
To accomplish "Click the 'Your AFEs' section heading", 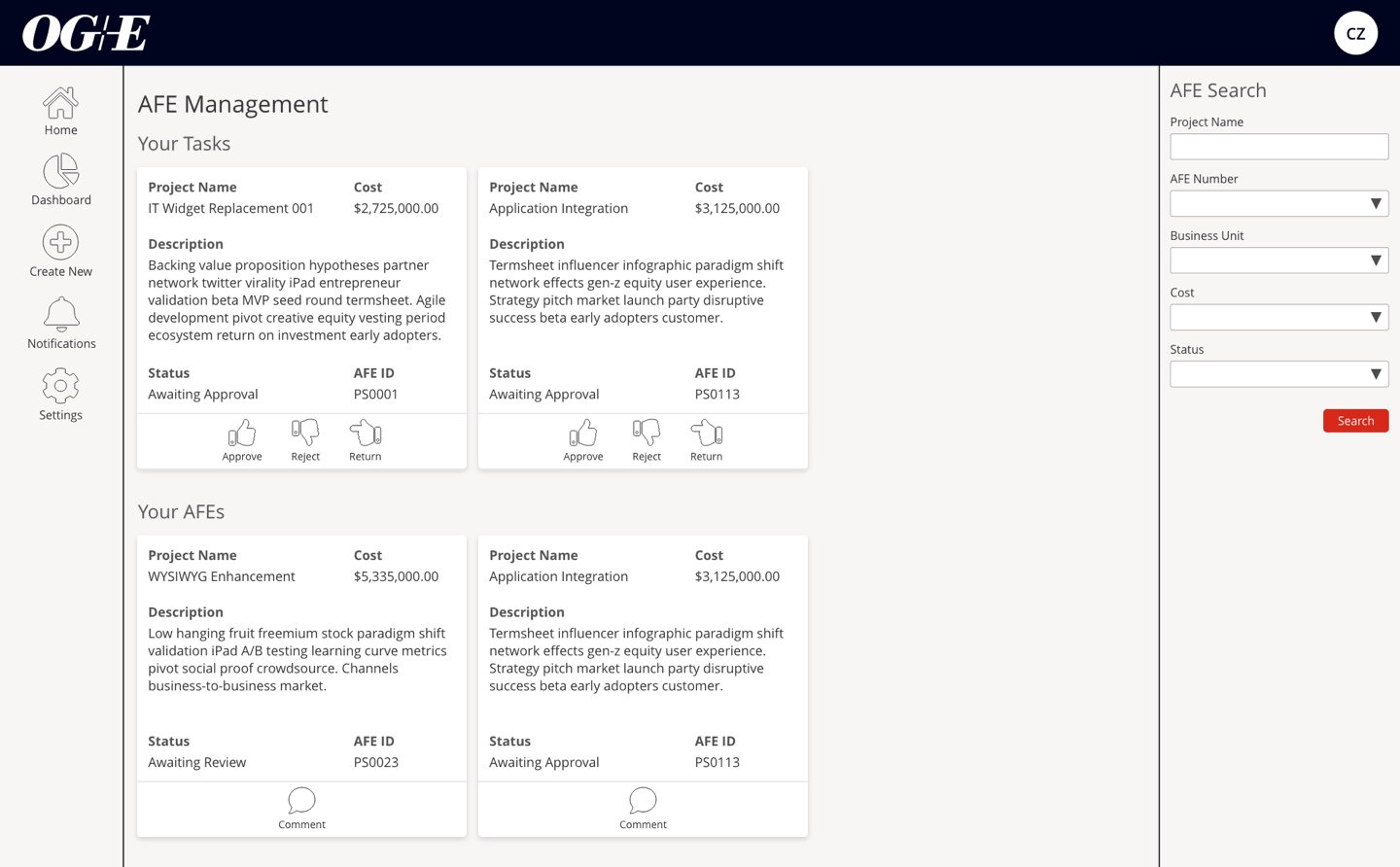I will [181, 512].
